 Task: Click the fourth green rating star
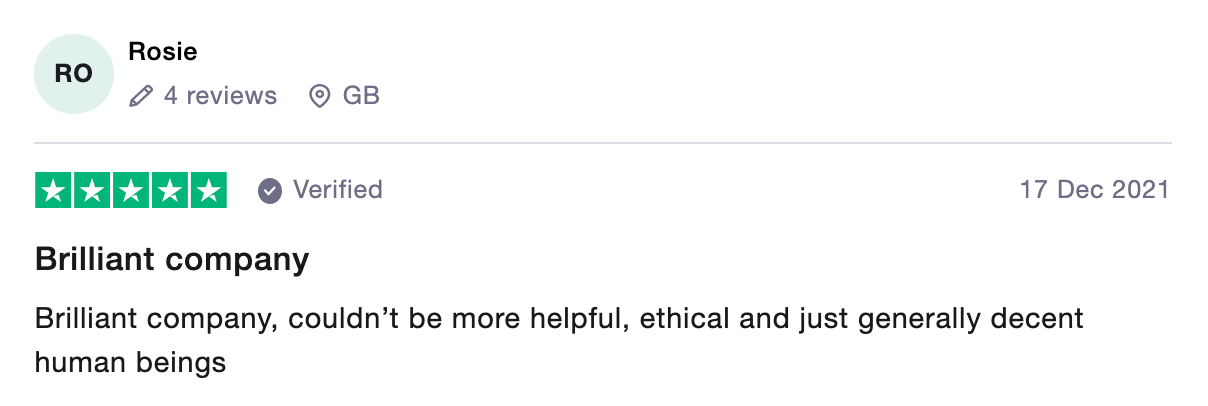170,190
